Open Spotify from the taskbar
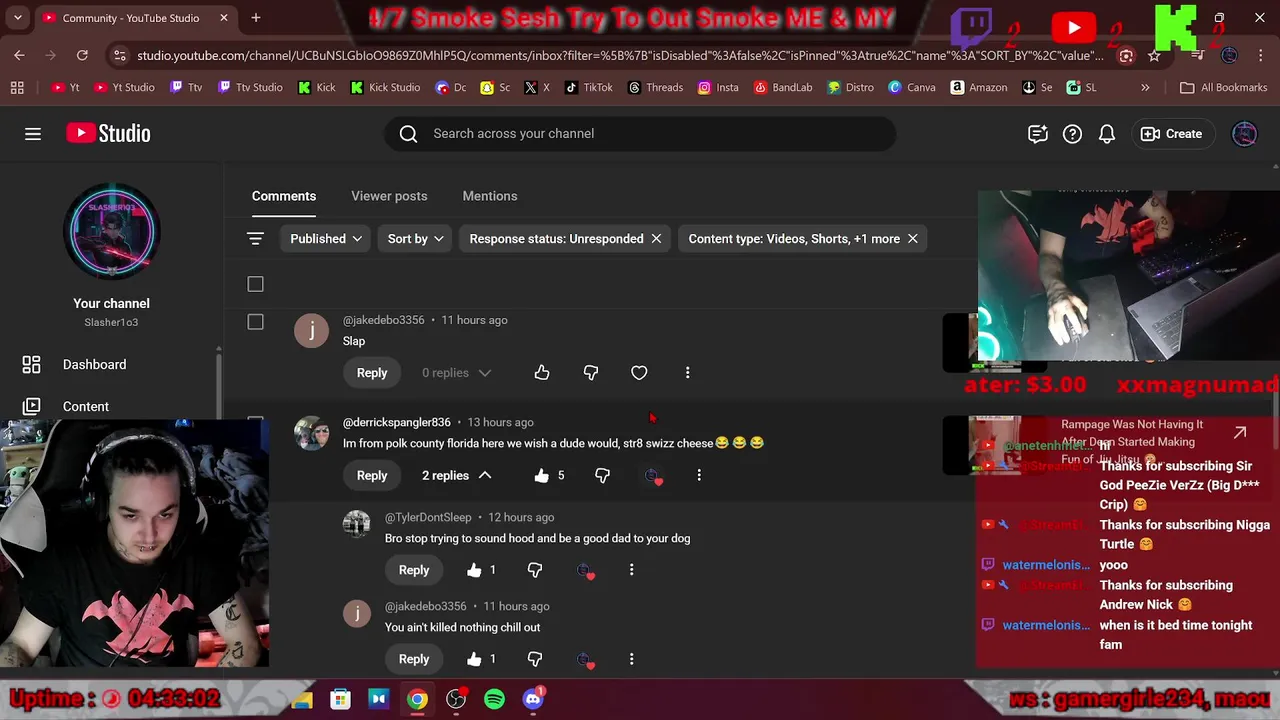The height and width of the screenshot is (720, 1280). coord(494,700)
